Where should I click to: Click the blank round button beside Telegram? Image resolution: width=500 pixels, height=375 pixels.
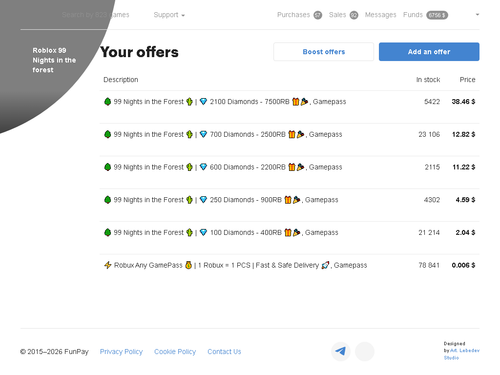[365, 351]
